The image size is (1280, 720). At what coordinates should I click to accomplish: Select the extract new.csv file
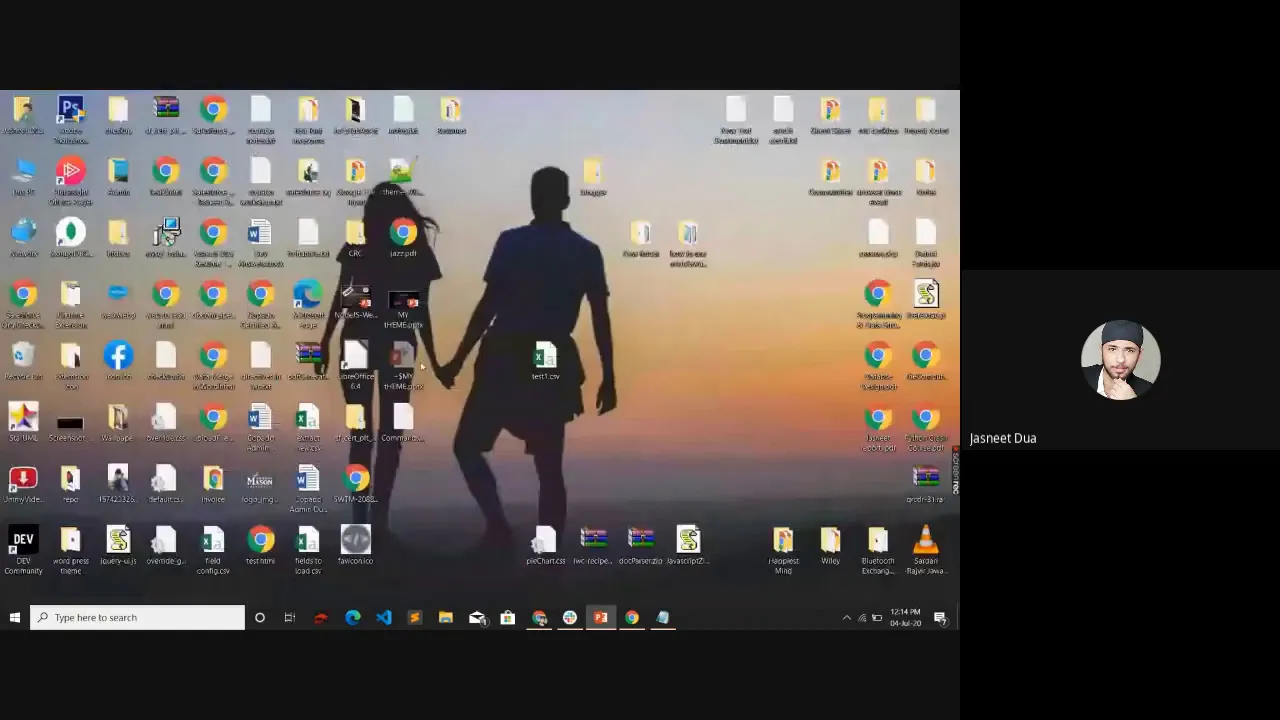pyautogui.click(x=308, y=428)
